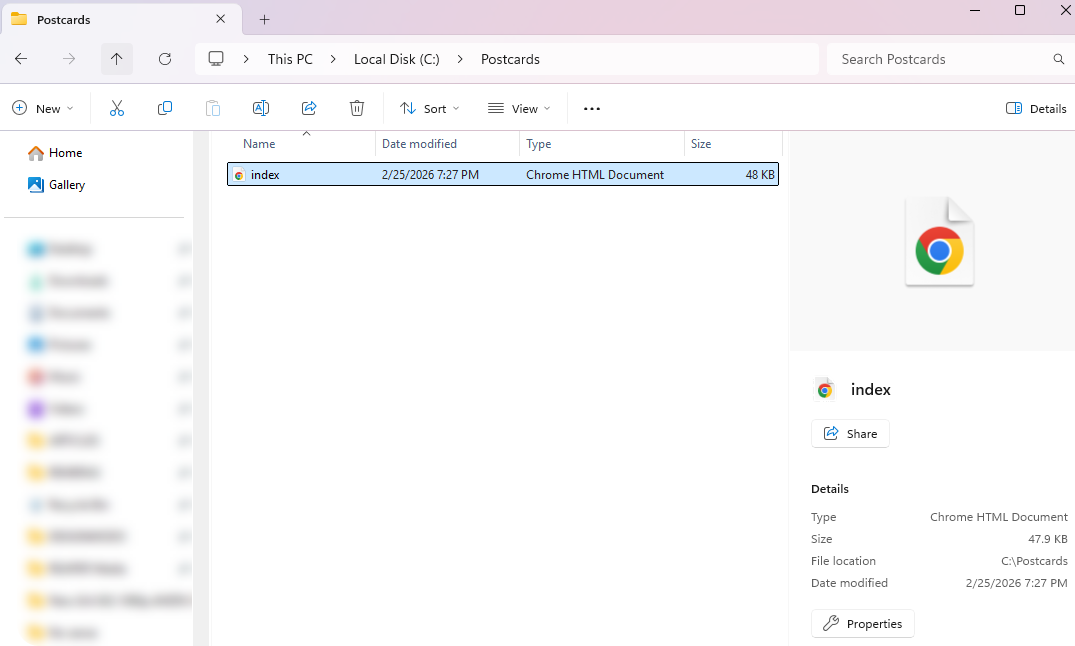The width and height of the screenshot is (1075, 646).
Task: Open Properties from the details pane
Action: tap(862, 623)
